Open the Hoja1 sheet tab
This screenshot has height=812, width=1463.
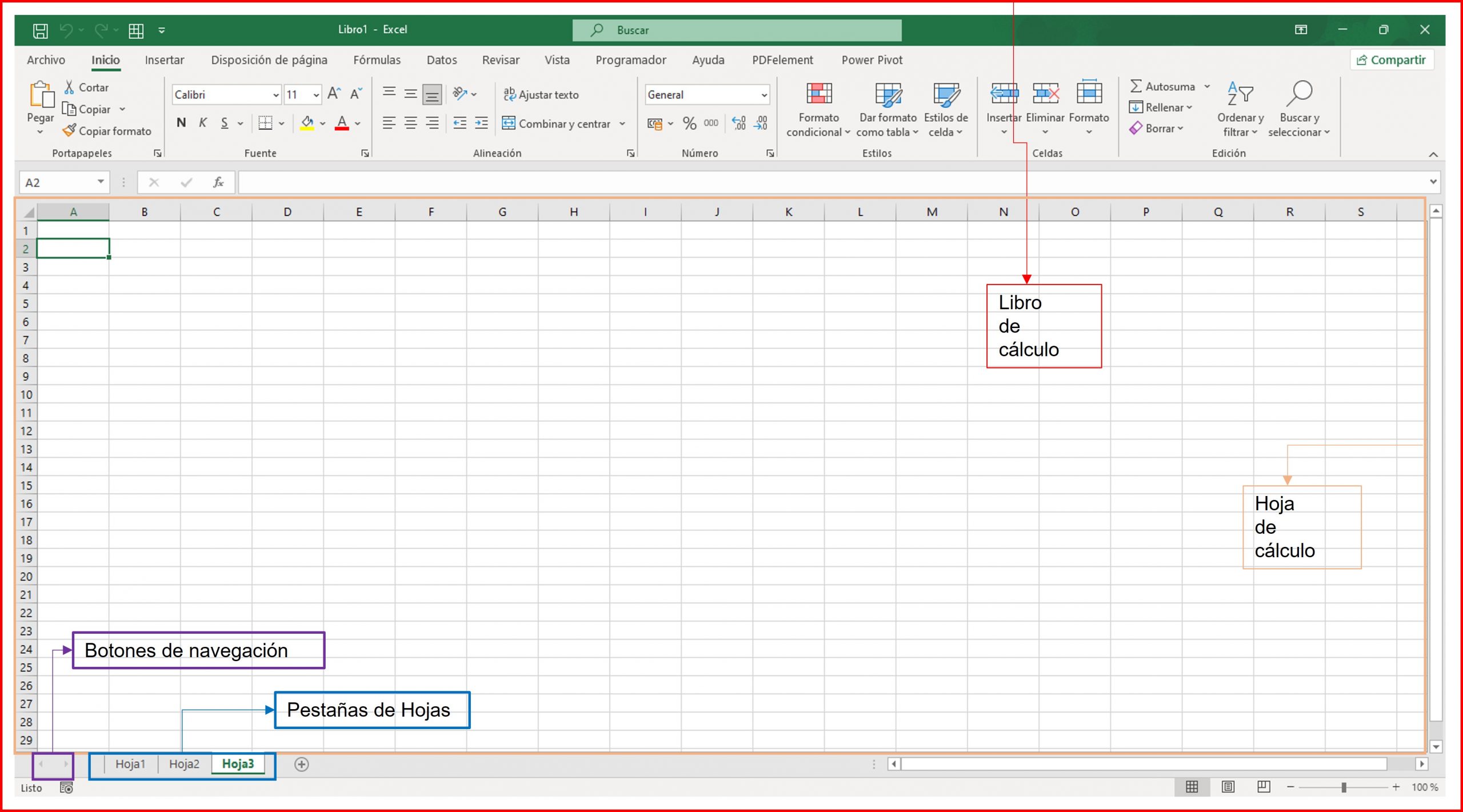point(130,763)
